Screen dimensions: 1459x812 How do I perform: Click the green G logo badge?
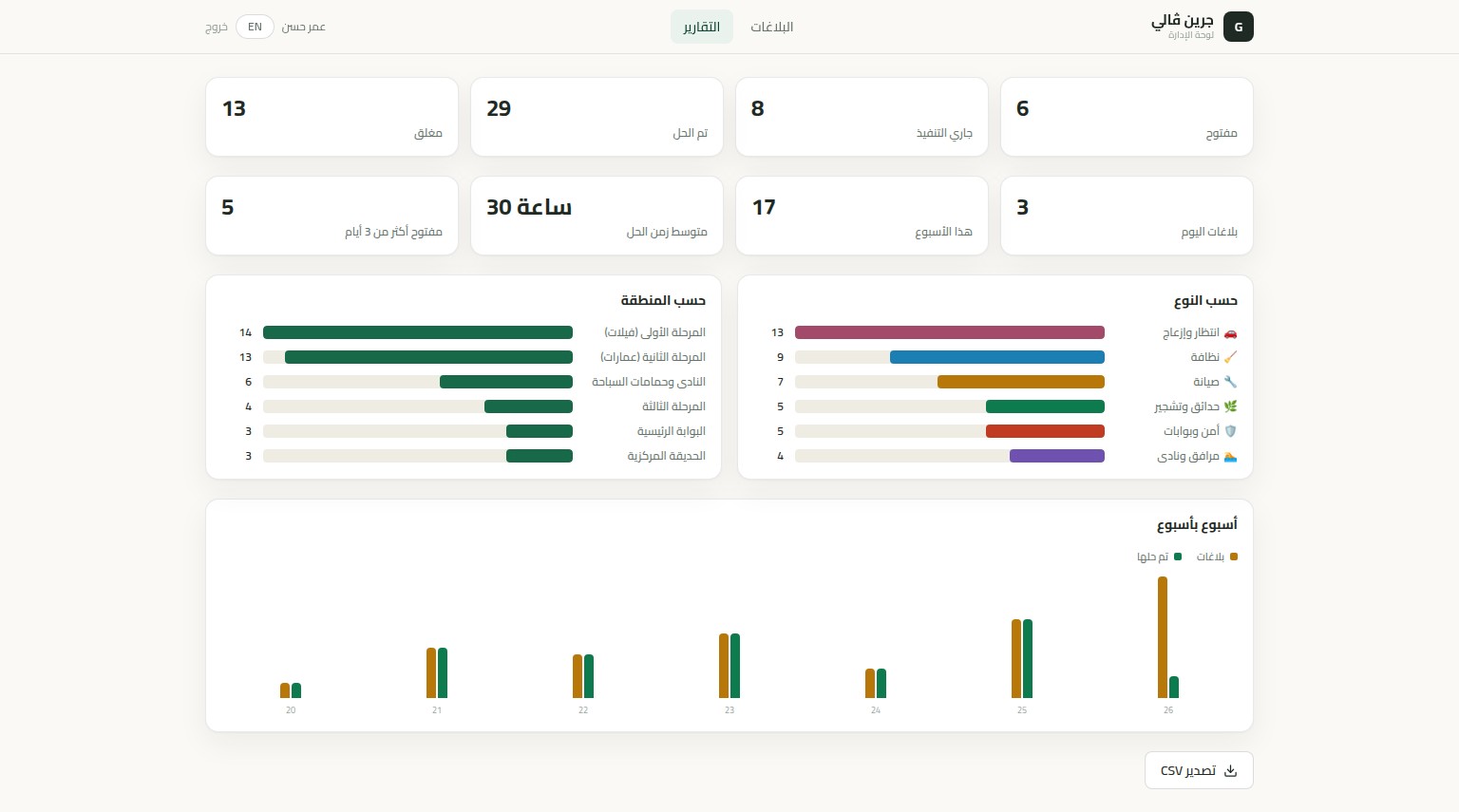click(x=1239, y=27)
